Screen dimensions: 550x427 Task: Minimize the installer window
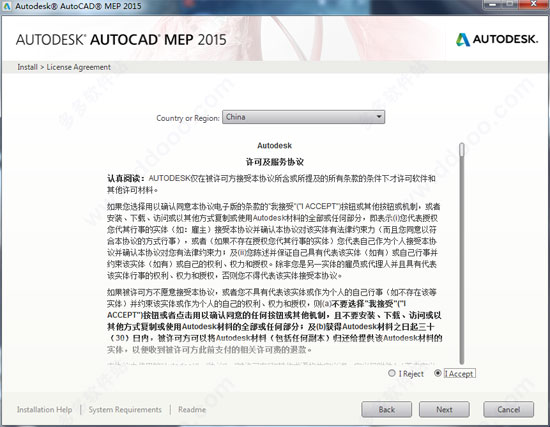pos(493,4)
